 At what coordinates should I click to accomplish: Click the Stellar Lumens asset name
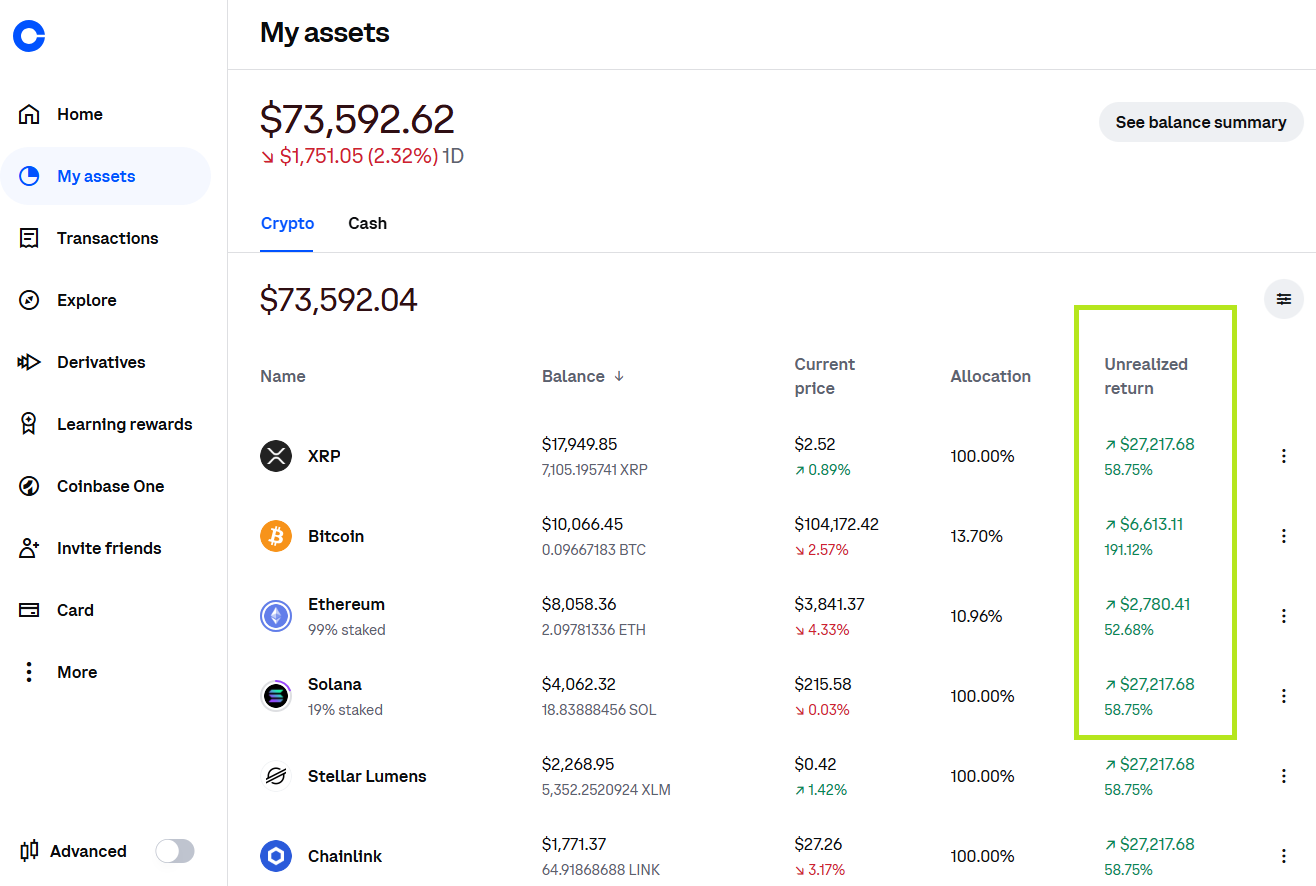point(367,776)
